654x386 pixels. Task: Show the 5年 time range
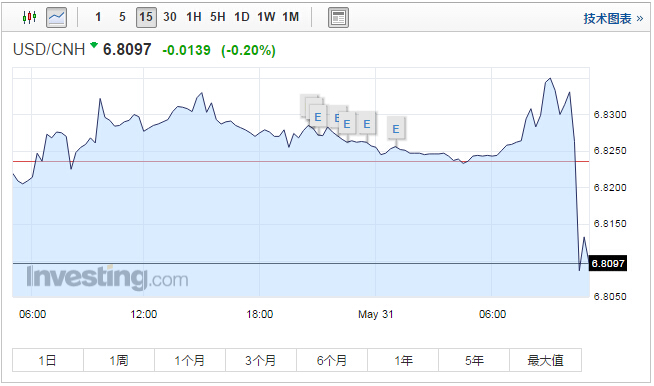point(474,360)
